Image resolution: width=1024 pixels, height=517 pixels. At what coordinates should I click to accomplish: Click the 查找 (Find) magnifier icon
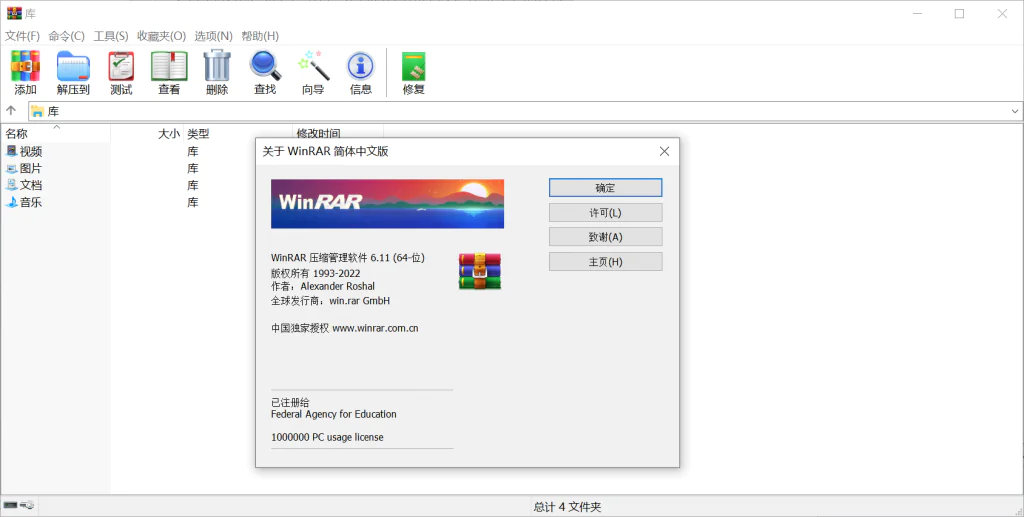click(x=265, y=66)
